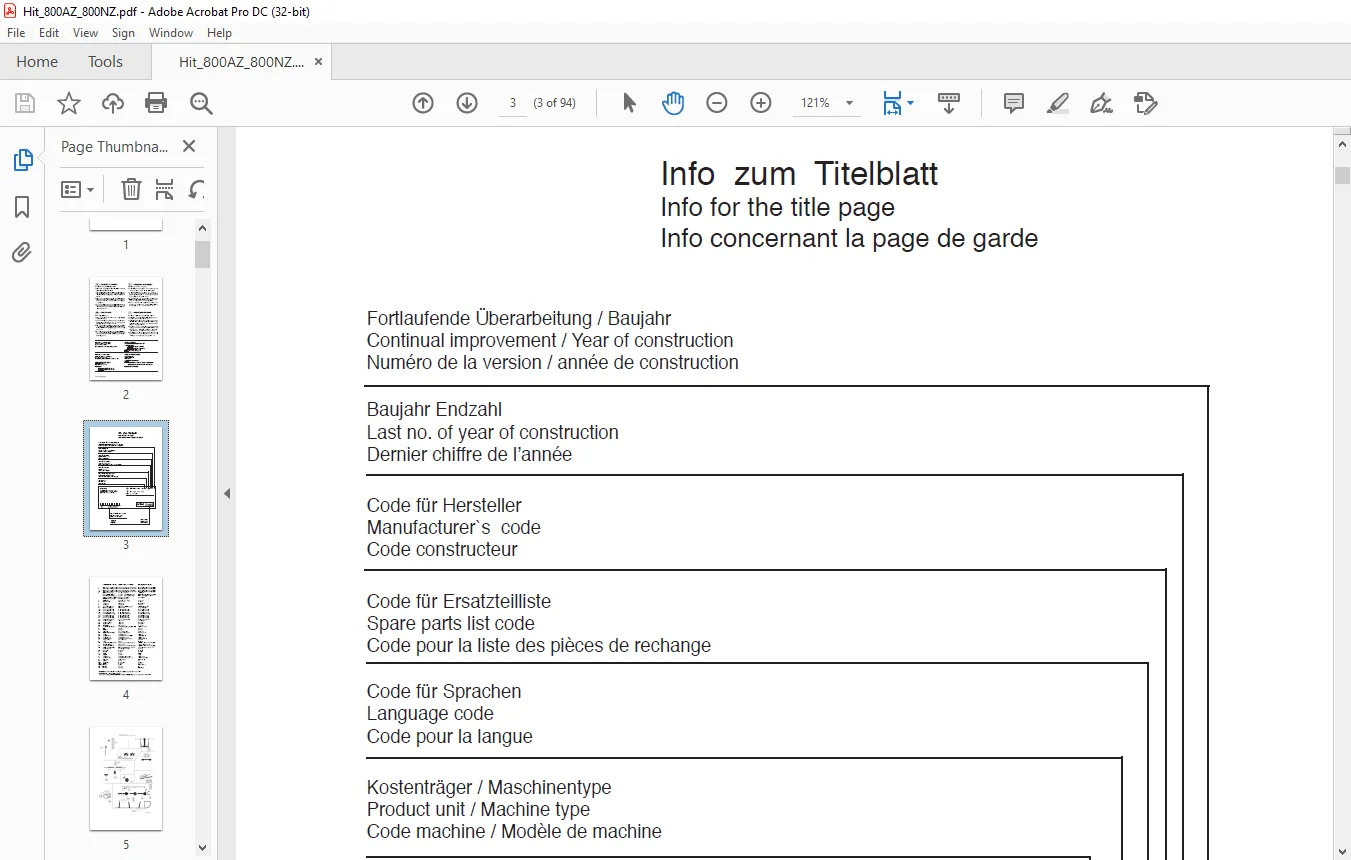
Task: Select page 3 thumbnail
Action: [x=126, y=479]
